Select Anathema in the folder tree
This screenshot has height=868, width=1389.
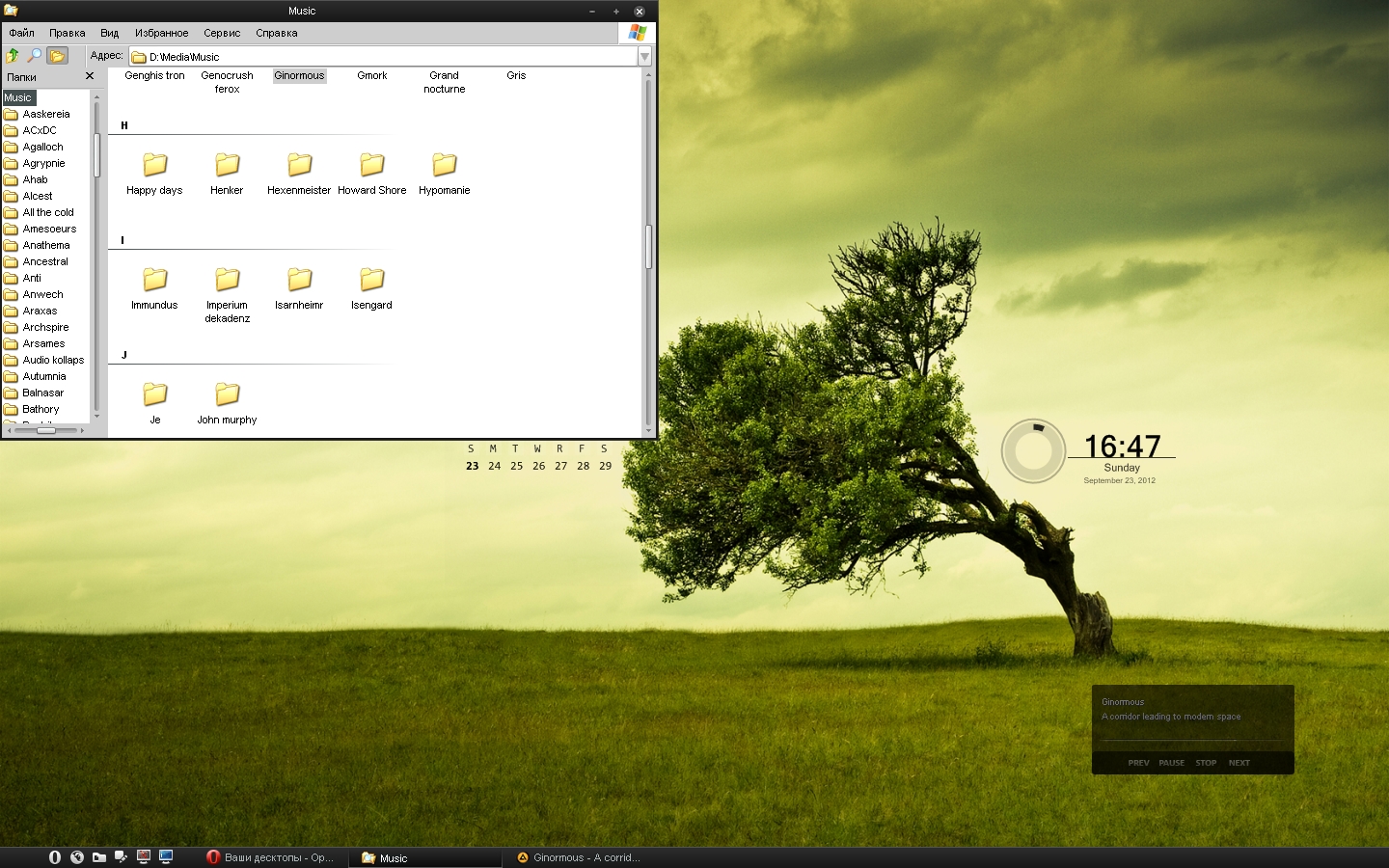(45, 245)
